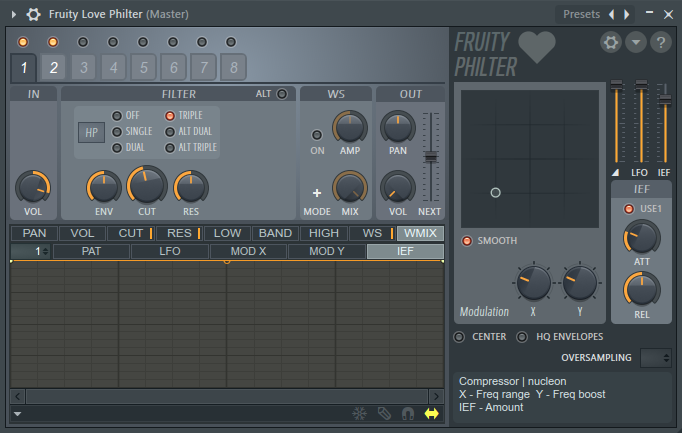
Task: Click the pattern number stepper arrows
Action: point(45,251)
